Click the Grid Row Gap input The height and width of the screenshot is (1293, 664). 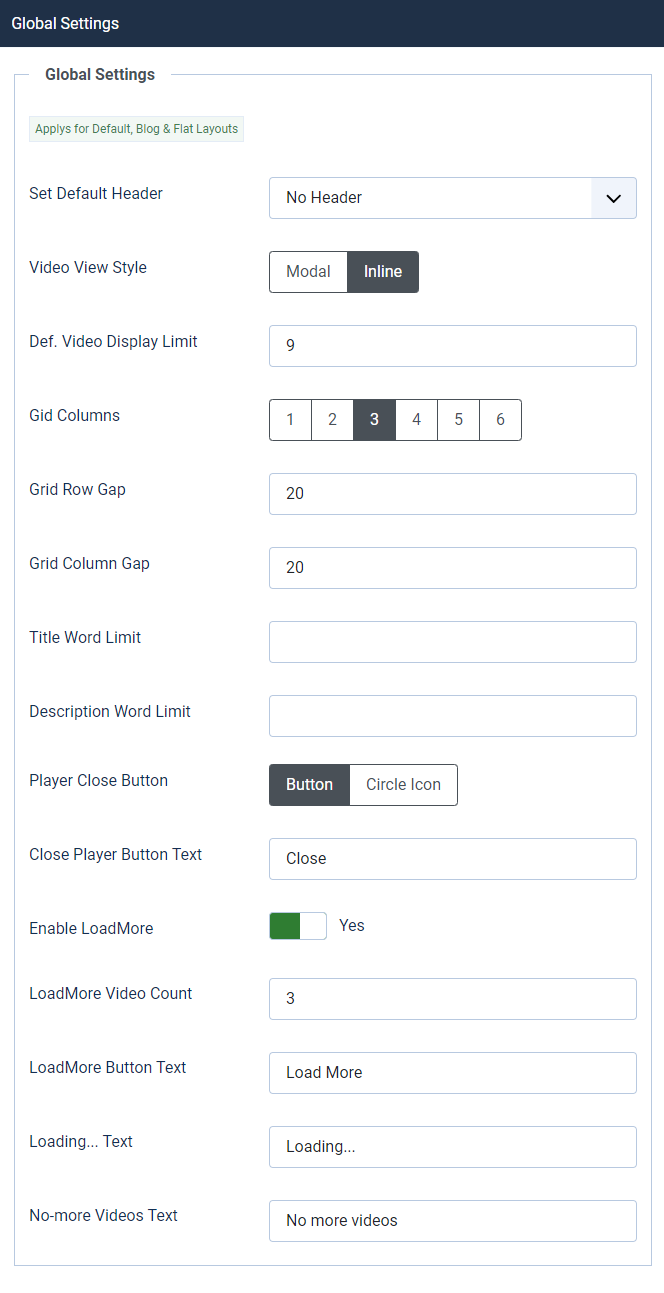click(452, 494)
